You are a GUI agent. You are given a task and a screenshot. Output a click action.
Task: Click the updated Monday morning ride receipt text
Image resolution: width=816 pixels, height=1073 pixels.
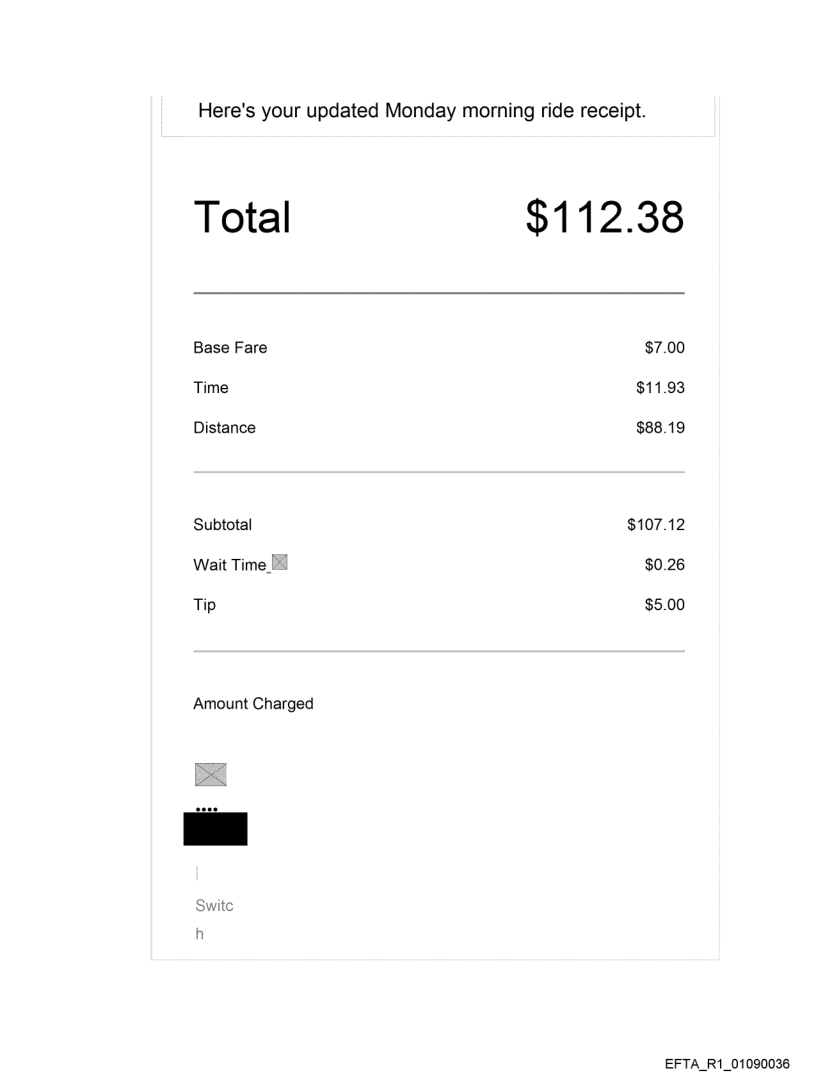point(422,110)
